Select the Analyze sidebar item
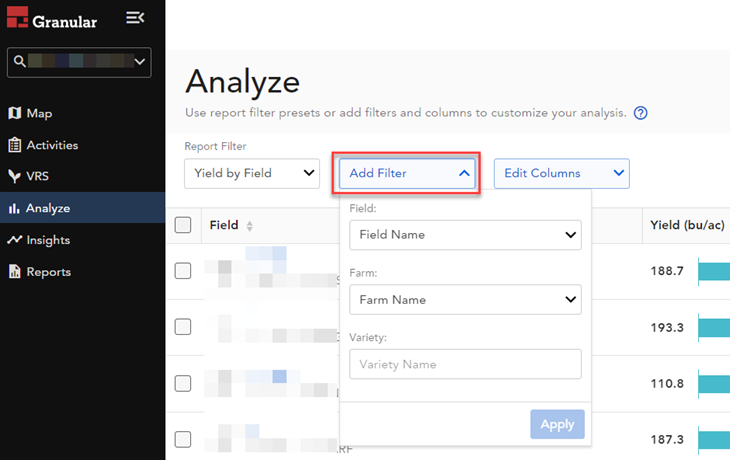This screenshot has width=730, height=460. coord(48,208)
